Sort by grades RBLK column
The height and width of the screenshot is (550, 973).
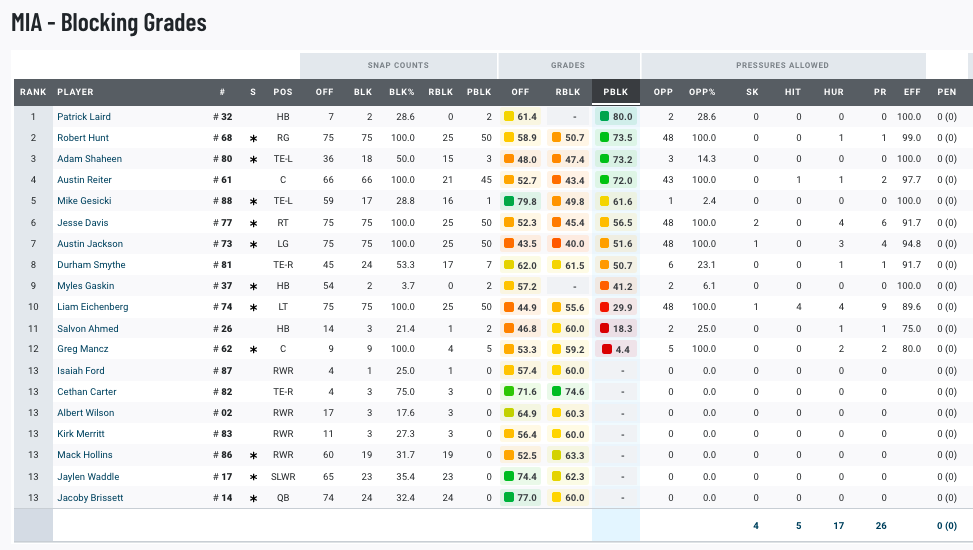[568, 92]
